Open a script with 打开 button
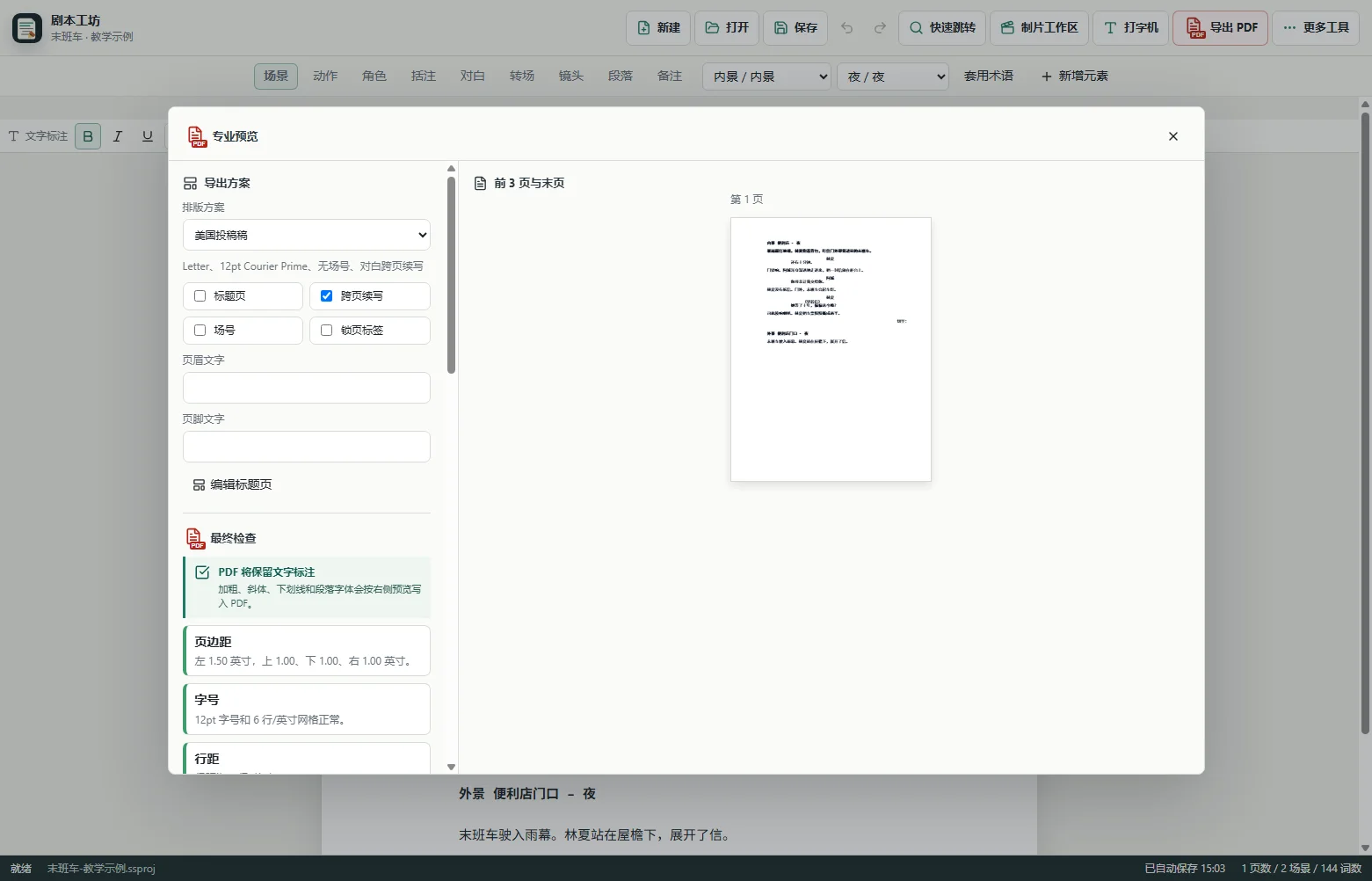Viewport: 1372px width, 881px height. (x=727, y=28)
